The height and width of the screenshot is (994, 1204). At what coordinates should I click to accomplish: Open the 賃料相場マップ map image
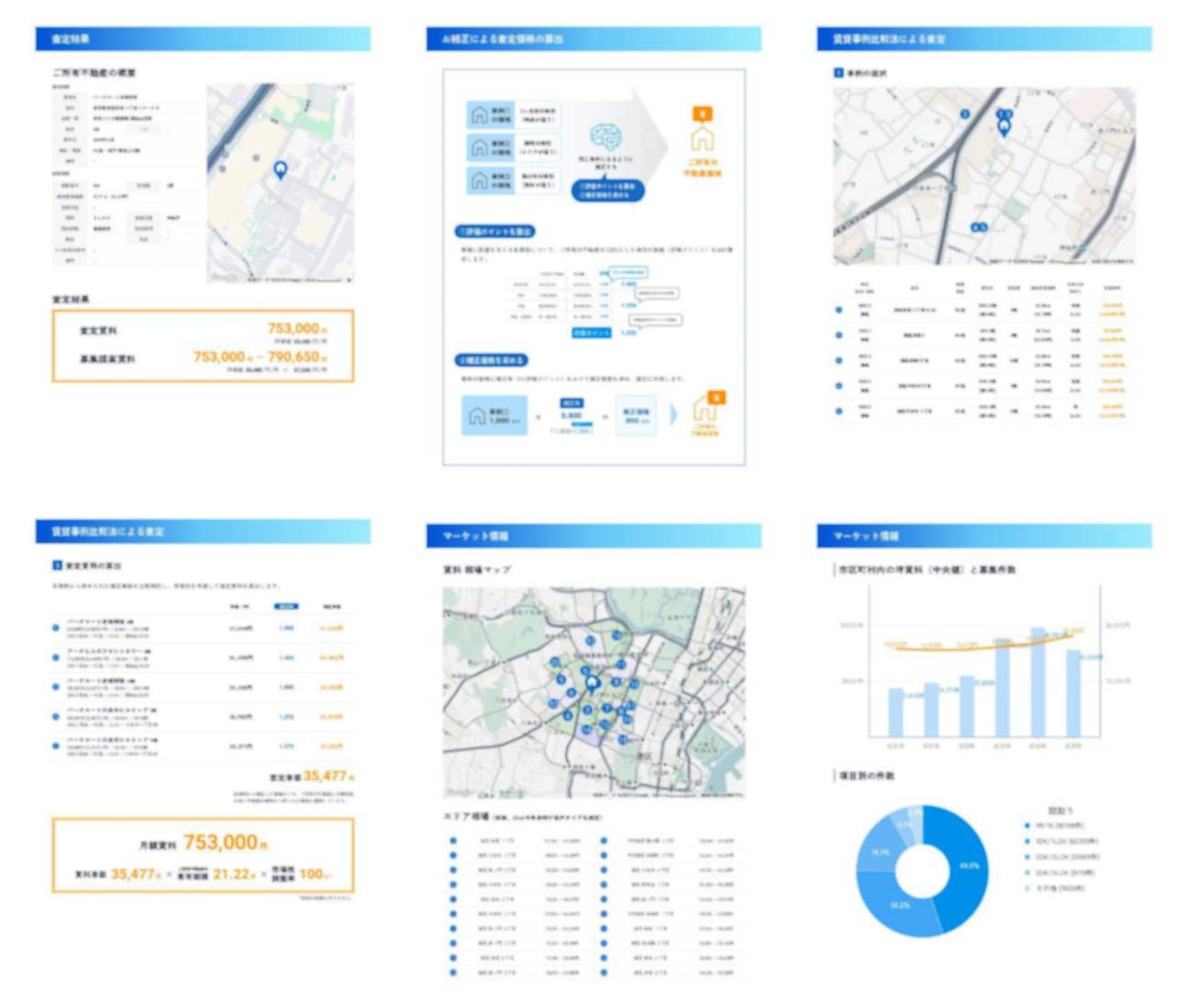(x=594, y=692)
